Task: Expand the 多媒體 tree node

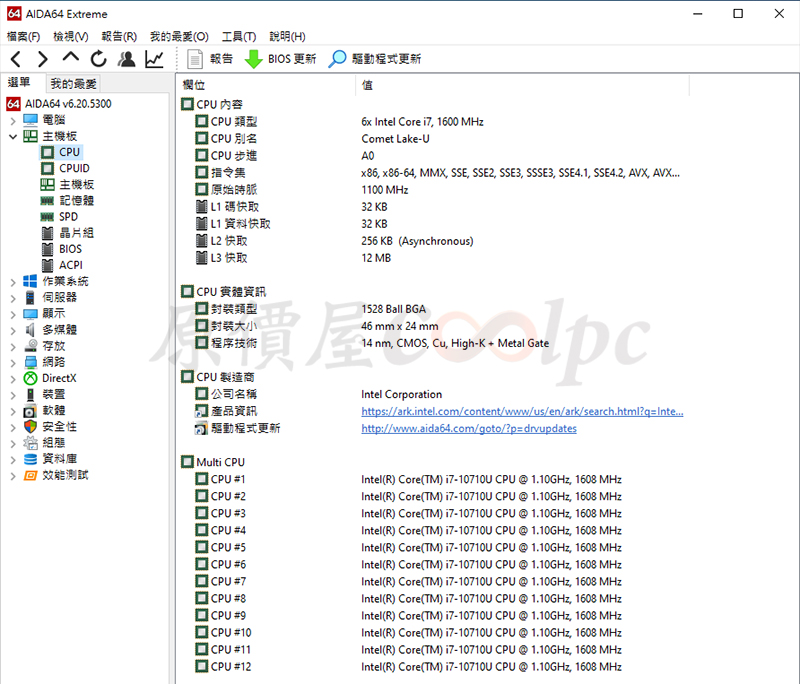Action: [13, 331]
